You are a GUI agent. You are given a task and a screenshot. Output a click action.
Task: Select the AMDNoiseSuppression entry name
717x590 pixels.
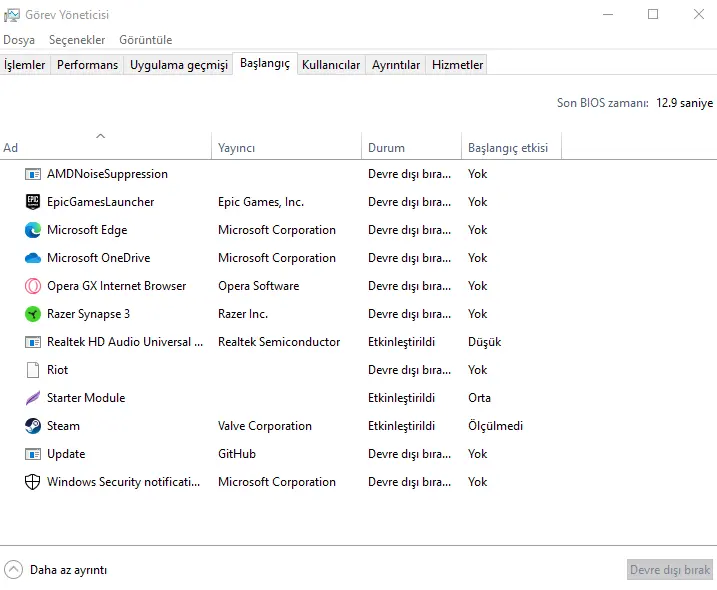(x=107, y=174)
